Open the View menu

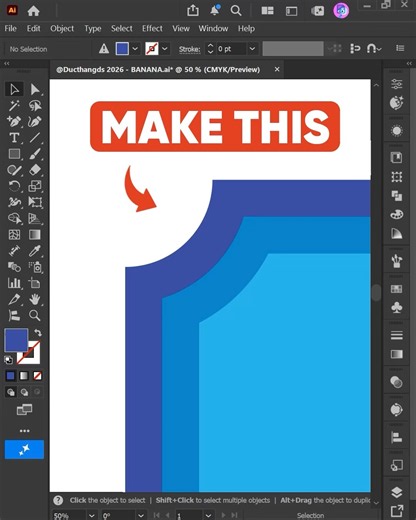181,29
